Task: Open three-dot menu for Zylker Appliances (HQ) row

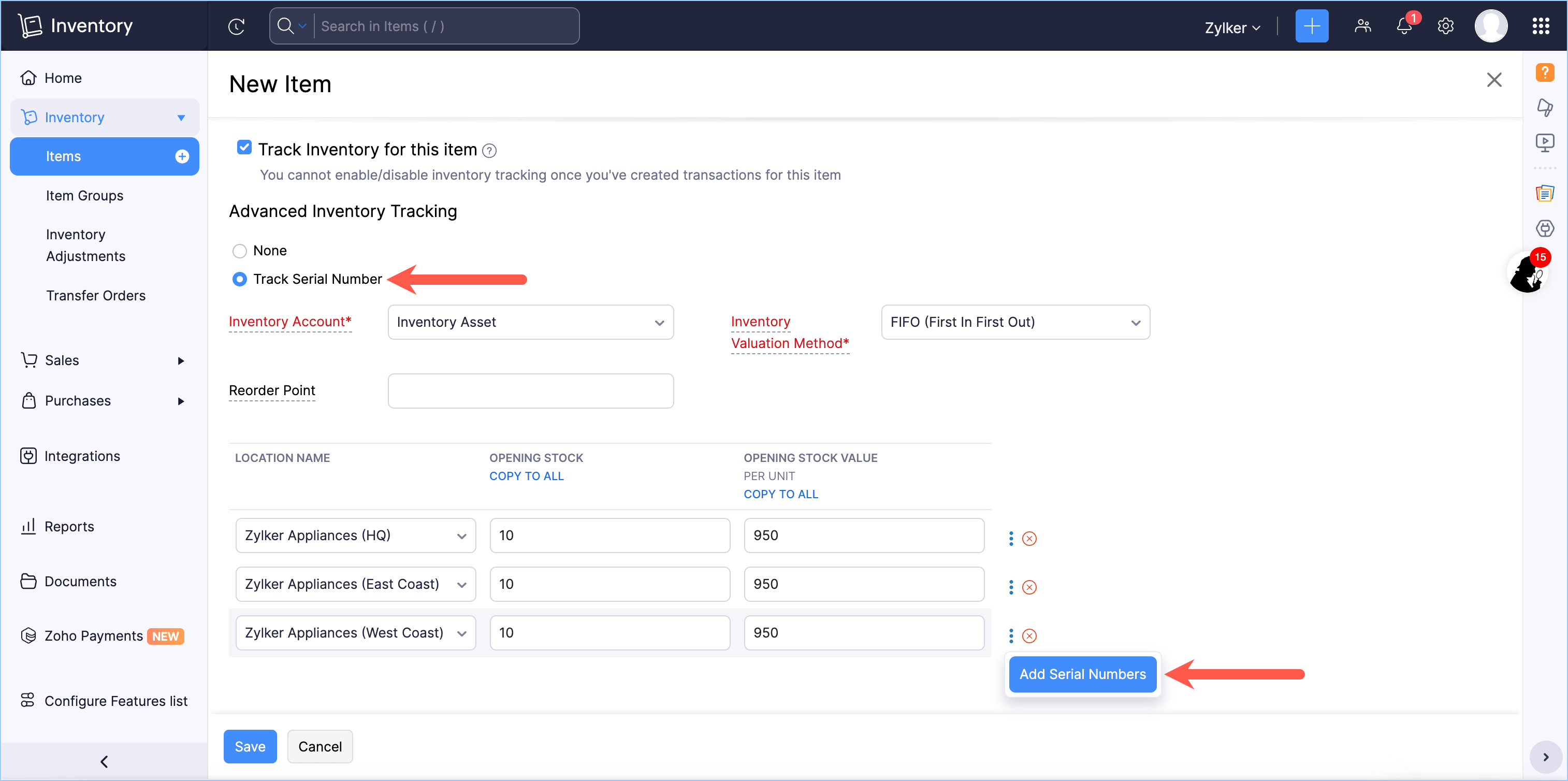Action: (1010, 538)
